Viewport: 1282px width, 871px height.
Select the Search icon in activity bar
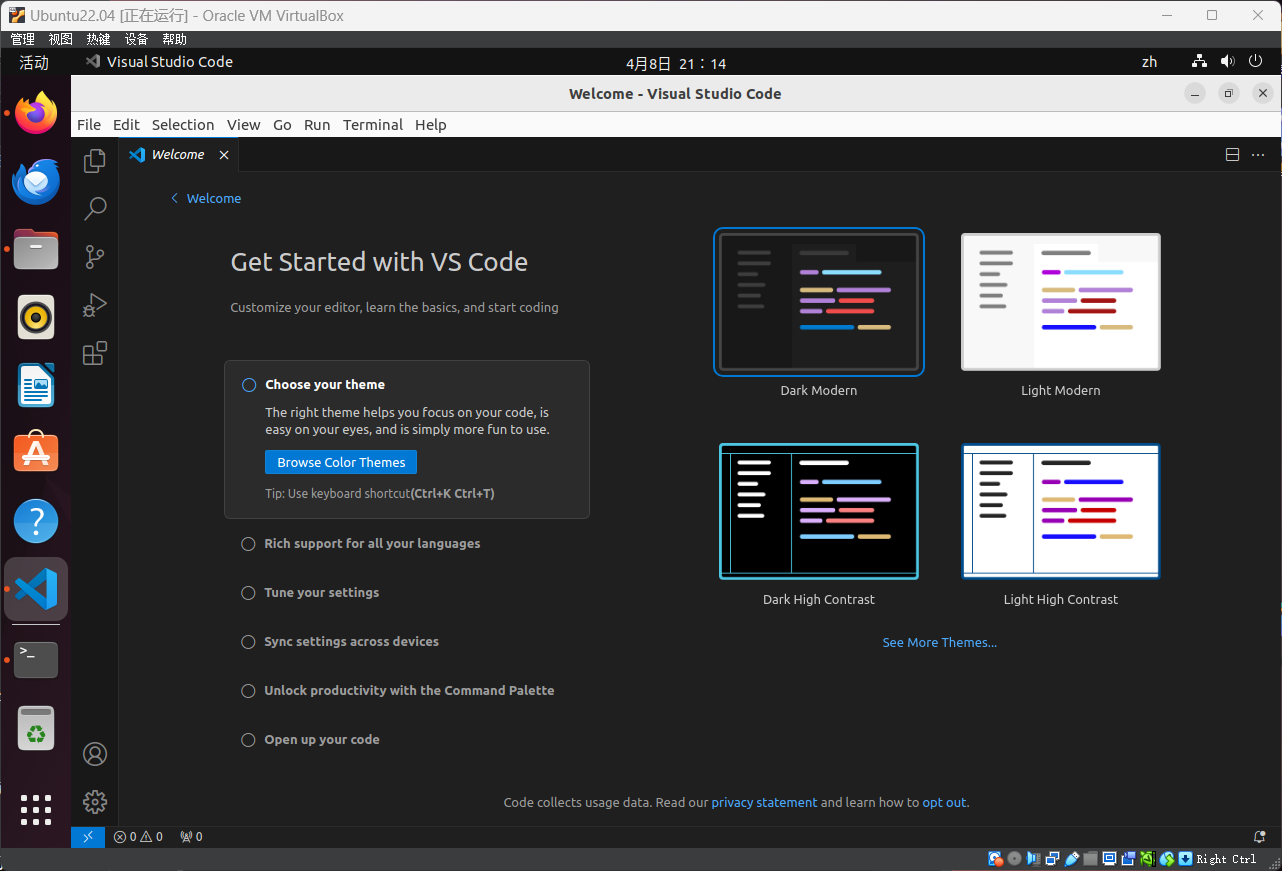pyautogui.click(x=94, y=208)
